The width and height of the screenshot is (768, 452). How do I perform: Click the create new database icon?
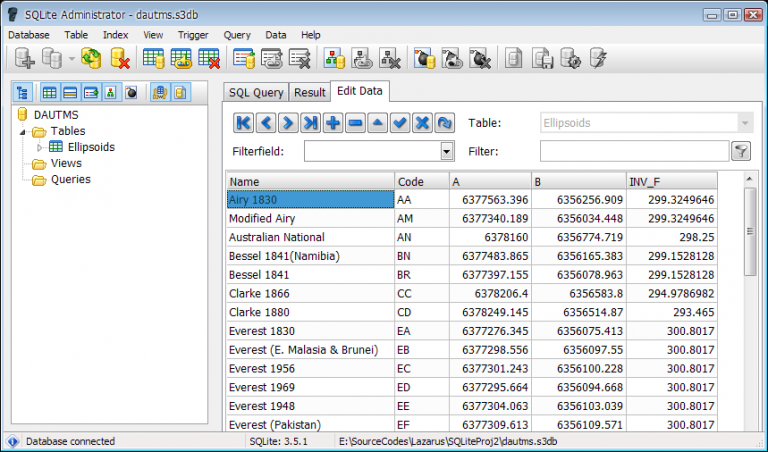tap(24, 58)
